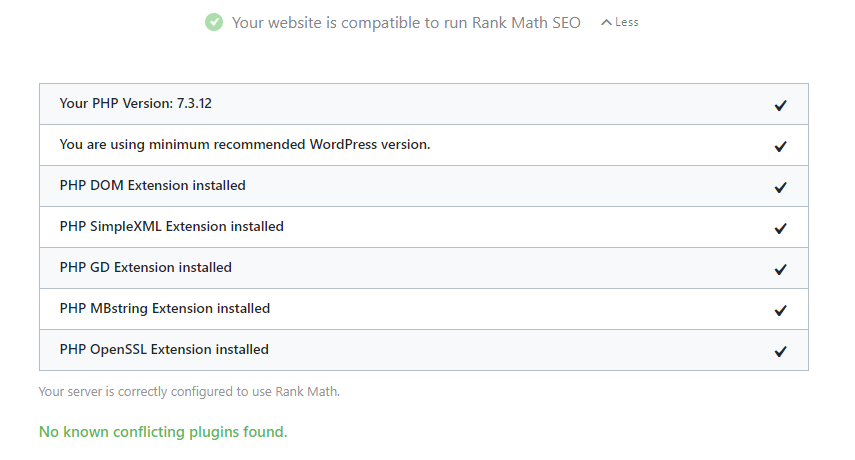Click "PHP MBstring Extension installed" label
Viewport: 855px width, 460px height.
point(164,308)
